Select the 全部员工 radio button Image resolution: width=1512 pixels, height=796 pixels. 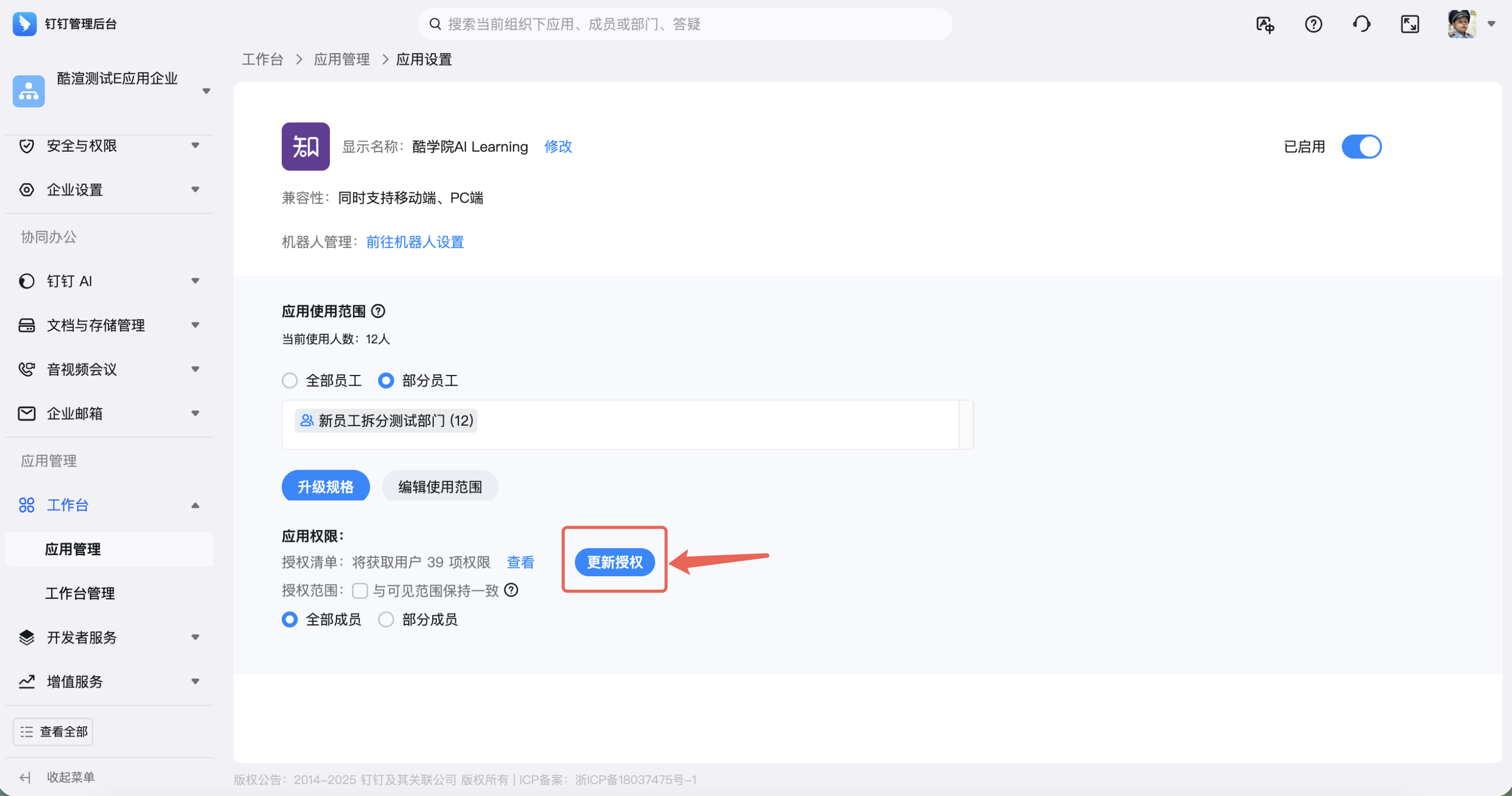pyautogui.click(x=289, y=381)
